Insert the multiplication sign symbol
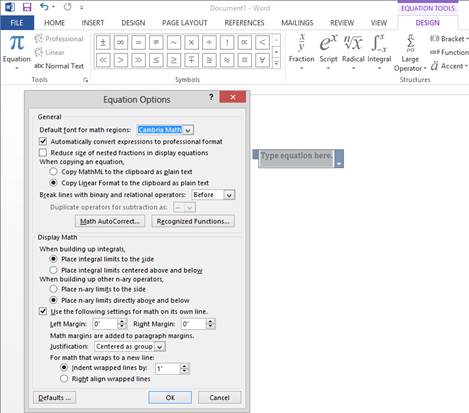The width and height of the screenshot is (469, 413). pos(191,42)
